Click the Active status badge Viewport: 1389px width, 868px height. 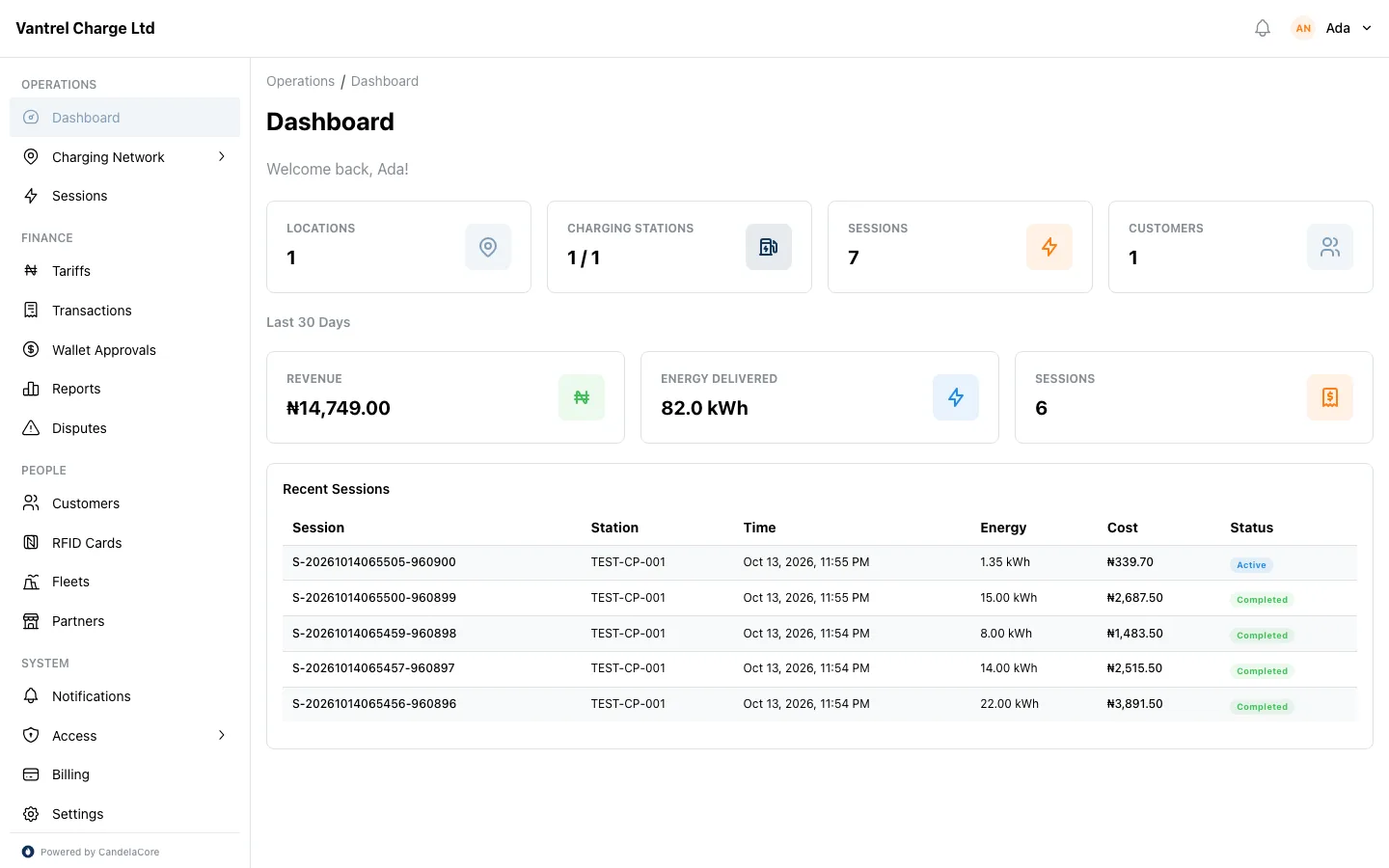tap(1251, 565)
